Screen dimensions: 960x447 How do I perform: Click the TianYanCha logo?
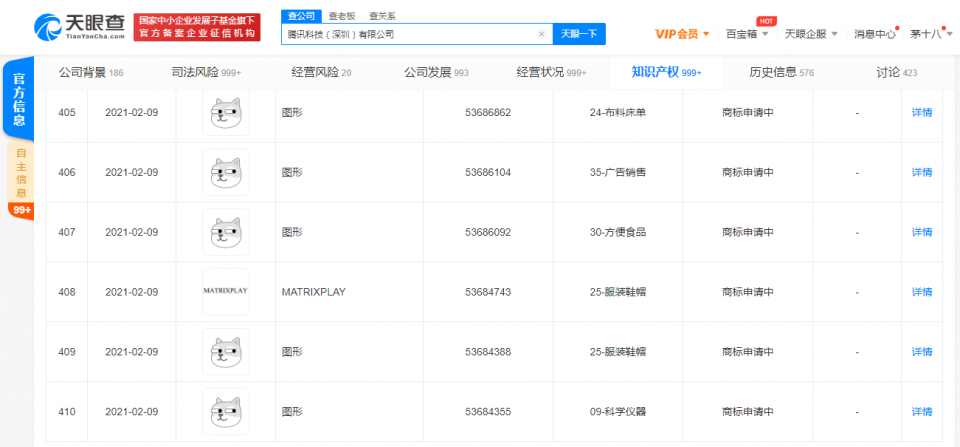[80, 27]
